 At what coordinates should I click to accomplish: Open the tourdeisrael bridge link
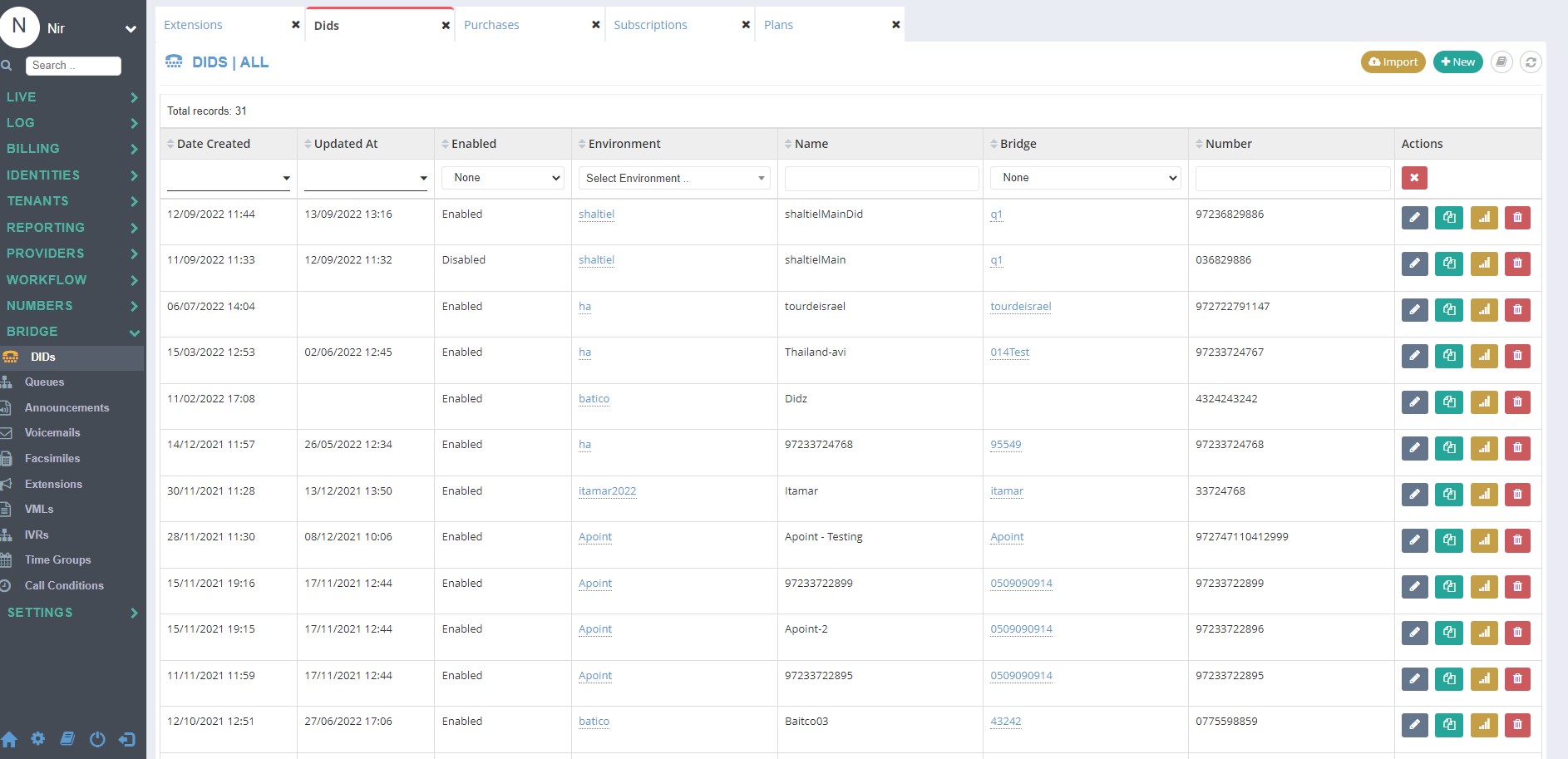pyautogui.click(x=1020, y=307)
